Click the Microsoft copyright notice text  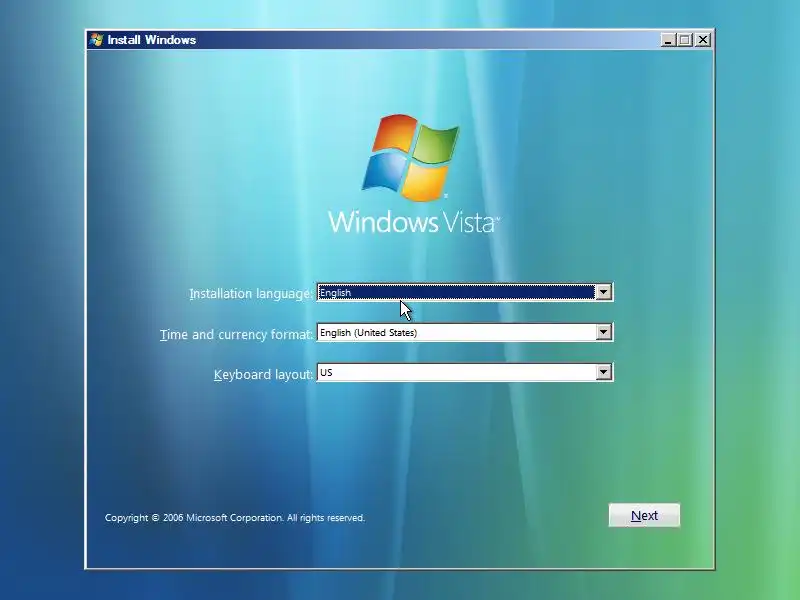click(235, 517)
